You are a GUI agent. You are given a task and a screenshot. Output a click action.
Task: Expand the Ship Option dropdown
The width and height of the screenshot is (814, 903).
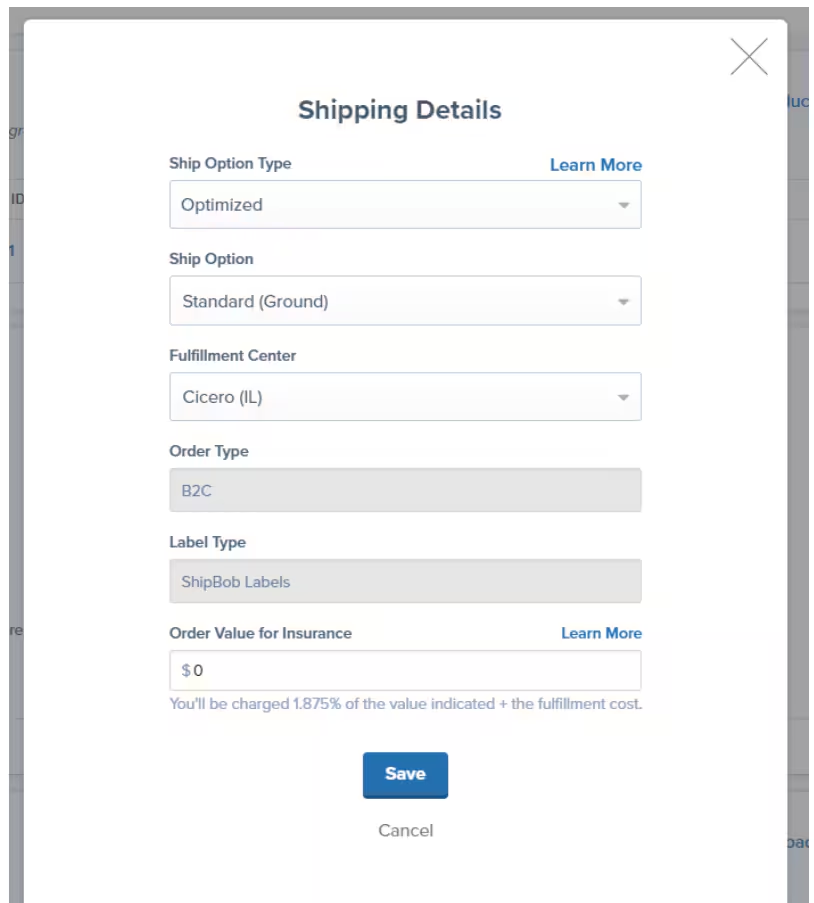(405, 300)
